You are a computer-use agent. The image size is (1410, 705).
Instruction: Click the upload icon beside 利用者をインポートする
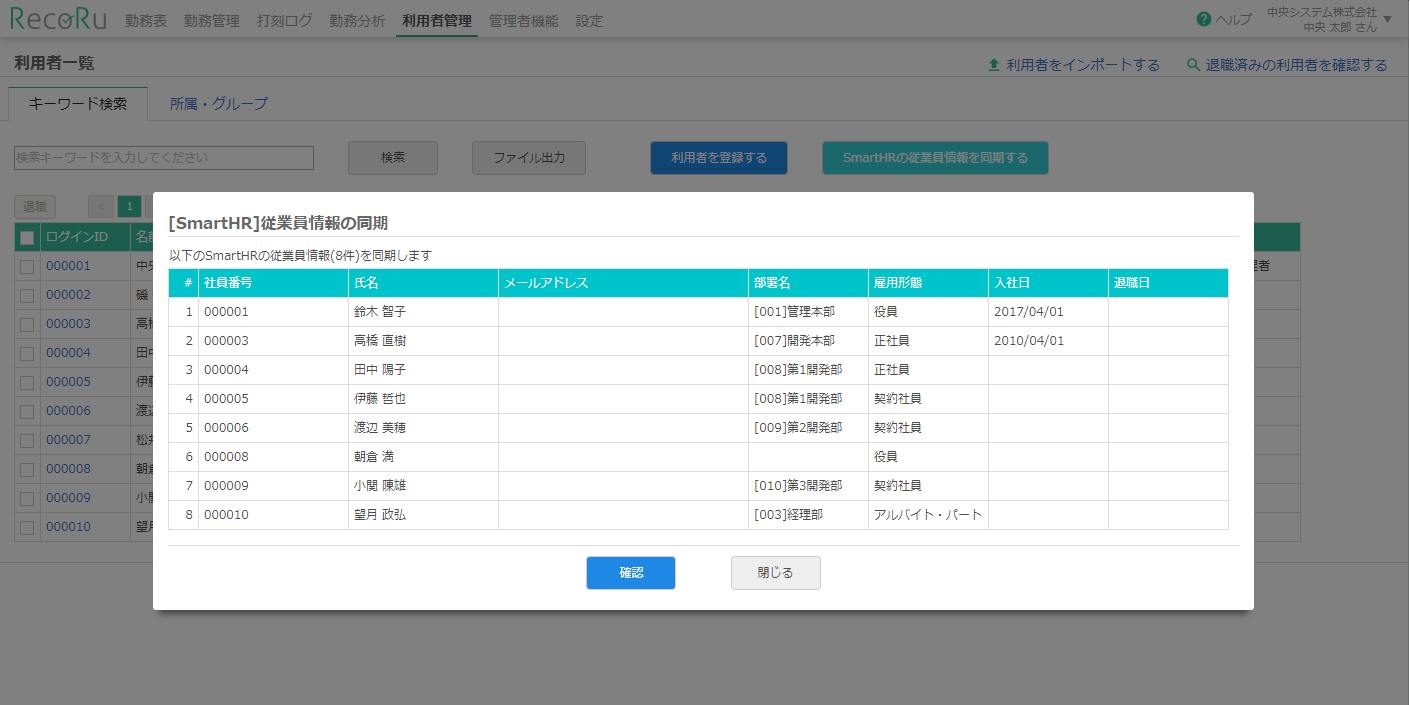[x=993, y=63]
